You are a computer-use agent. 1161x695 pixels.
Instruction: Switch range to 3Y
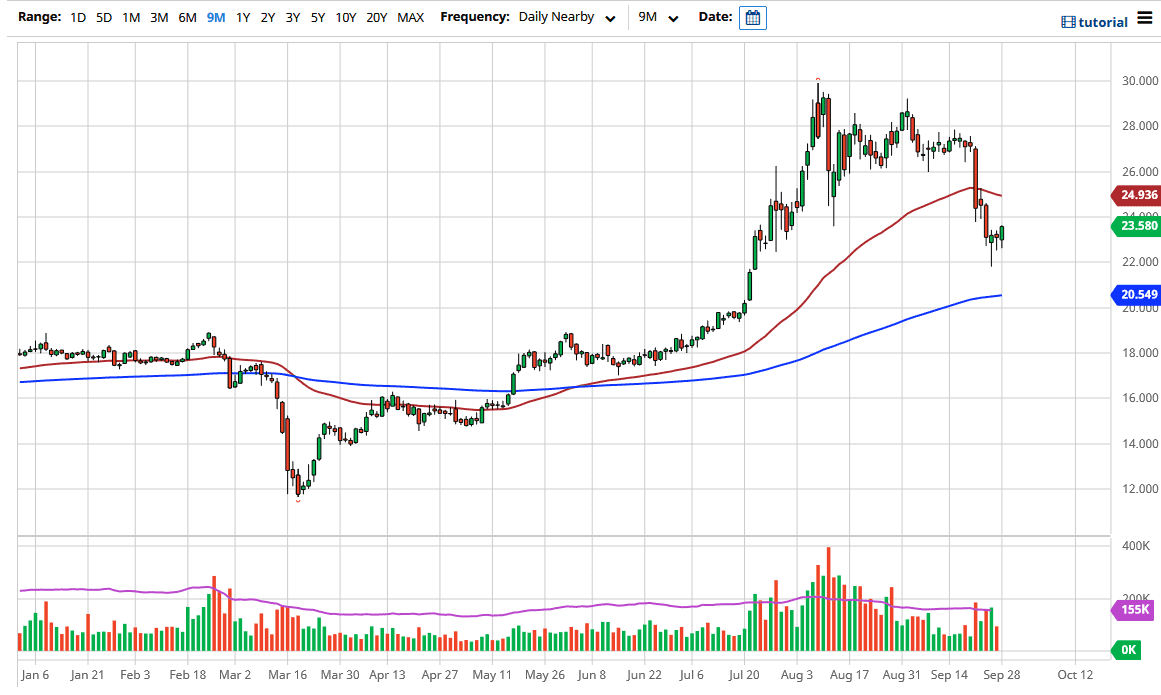293,17
